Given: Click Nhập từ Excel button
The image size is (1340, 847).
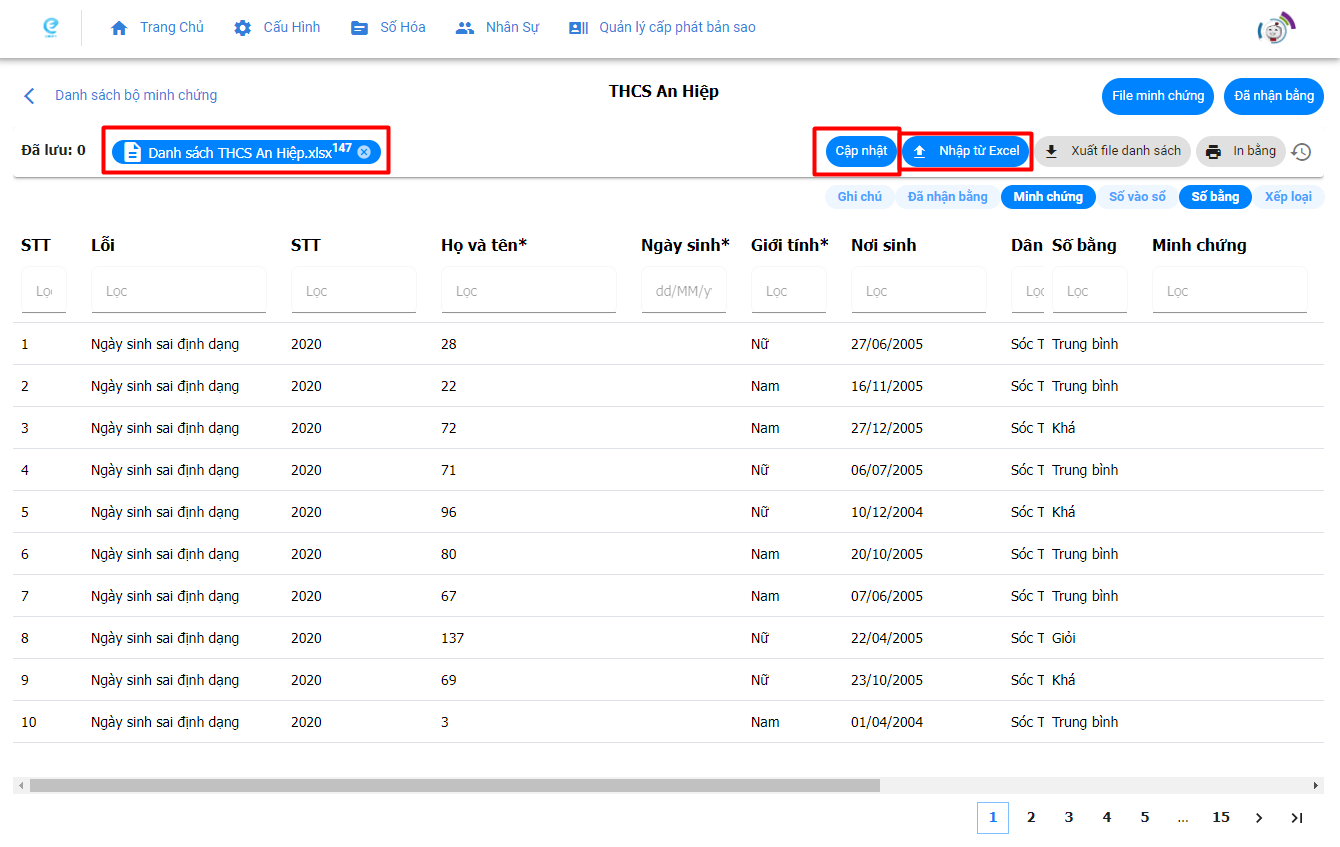Looking at the screenshot, I should (965, 151).
